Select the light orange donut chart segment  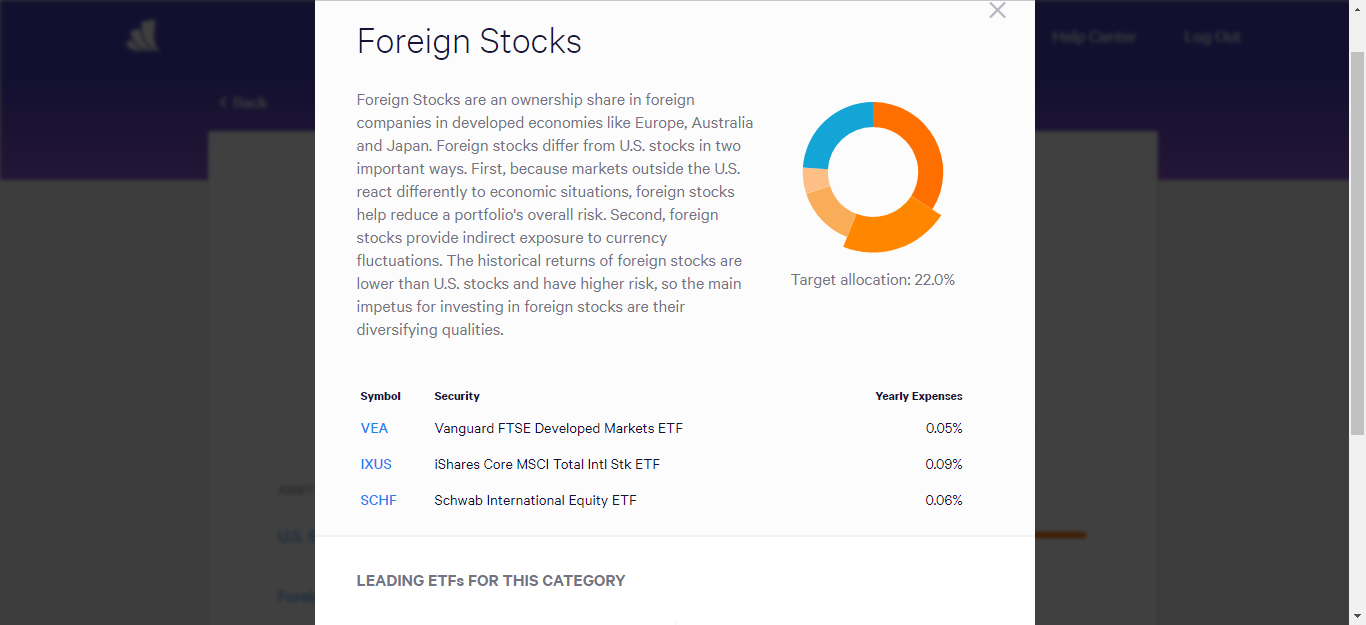pos(826,210)
